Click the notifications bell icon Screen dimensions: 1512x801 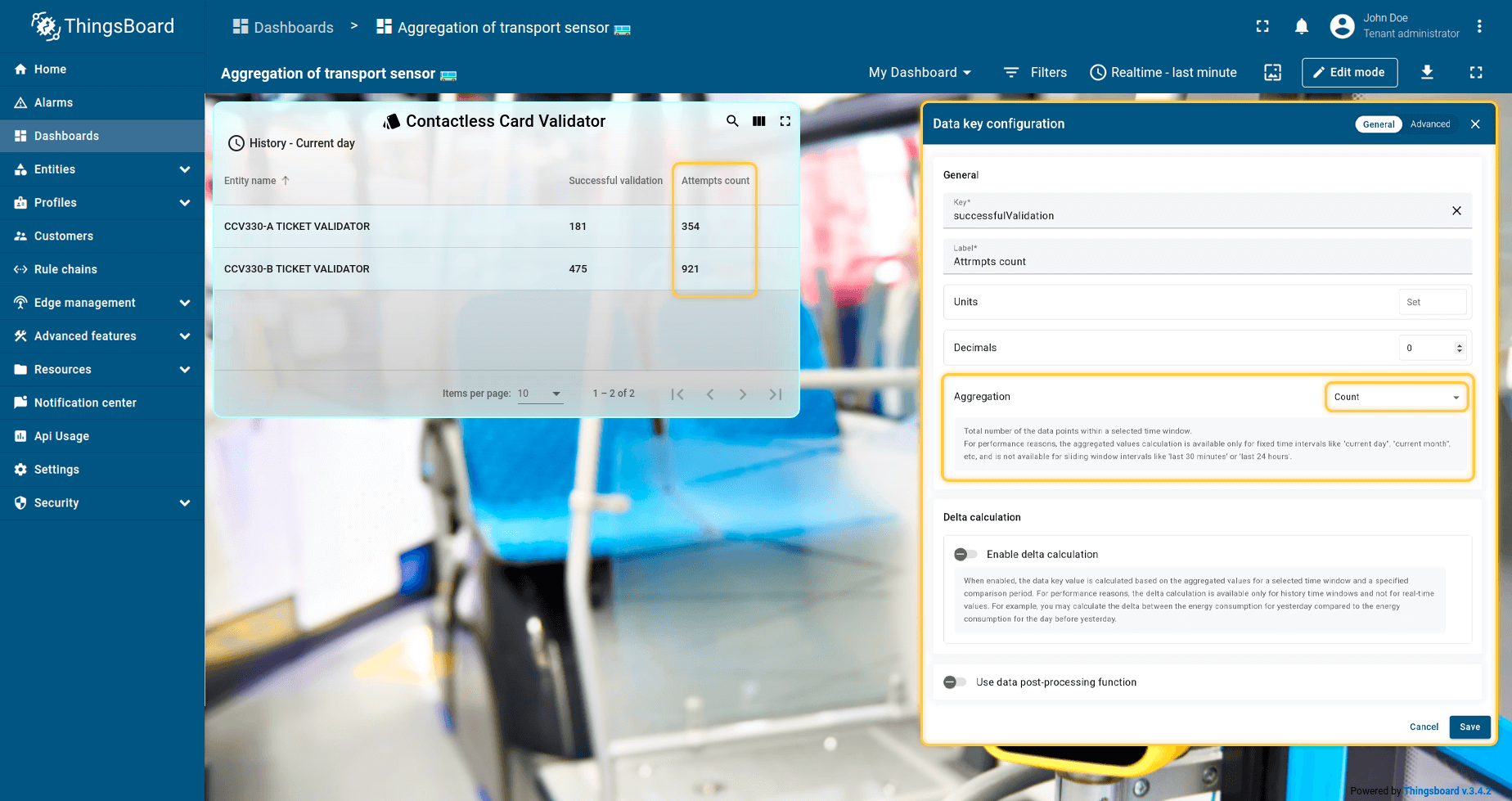click(1301, 27)
